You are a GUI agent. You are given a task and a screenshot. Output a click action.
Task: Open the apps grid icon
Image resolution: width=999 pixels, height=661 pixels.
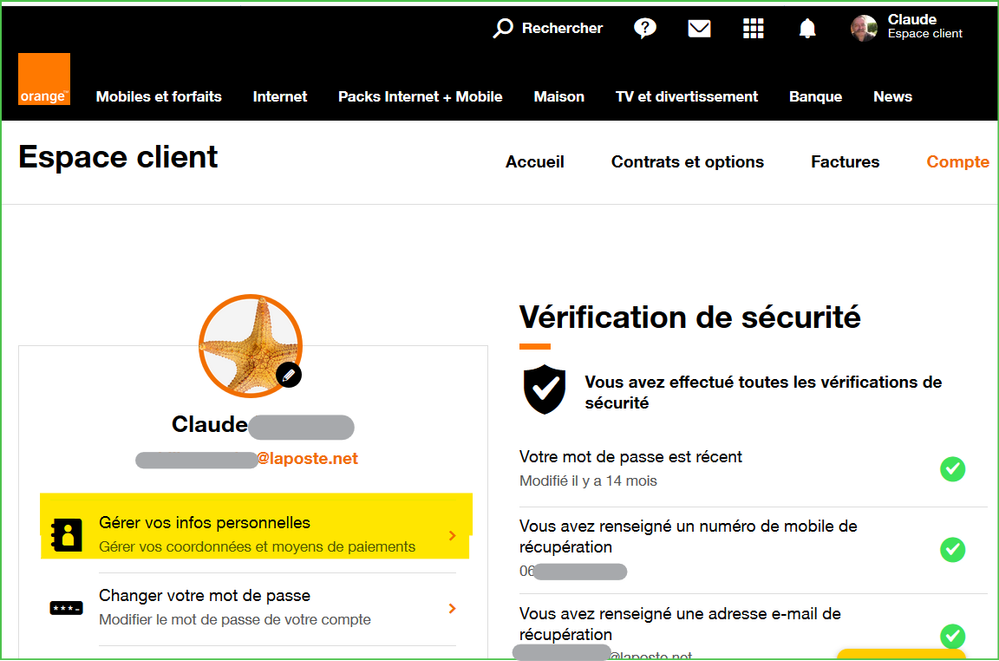(753, 28)
